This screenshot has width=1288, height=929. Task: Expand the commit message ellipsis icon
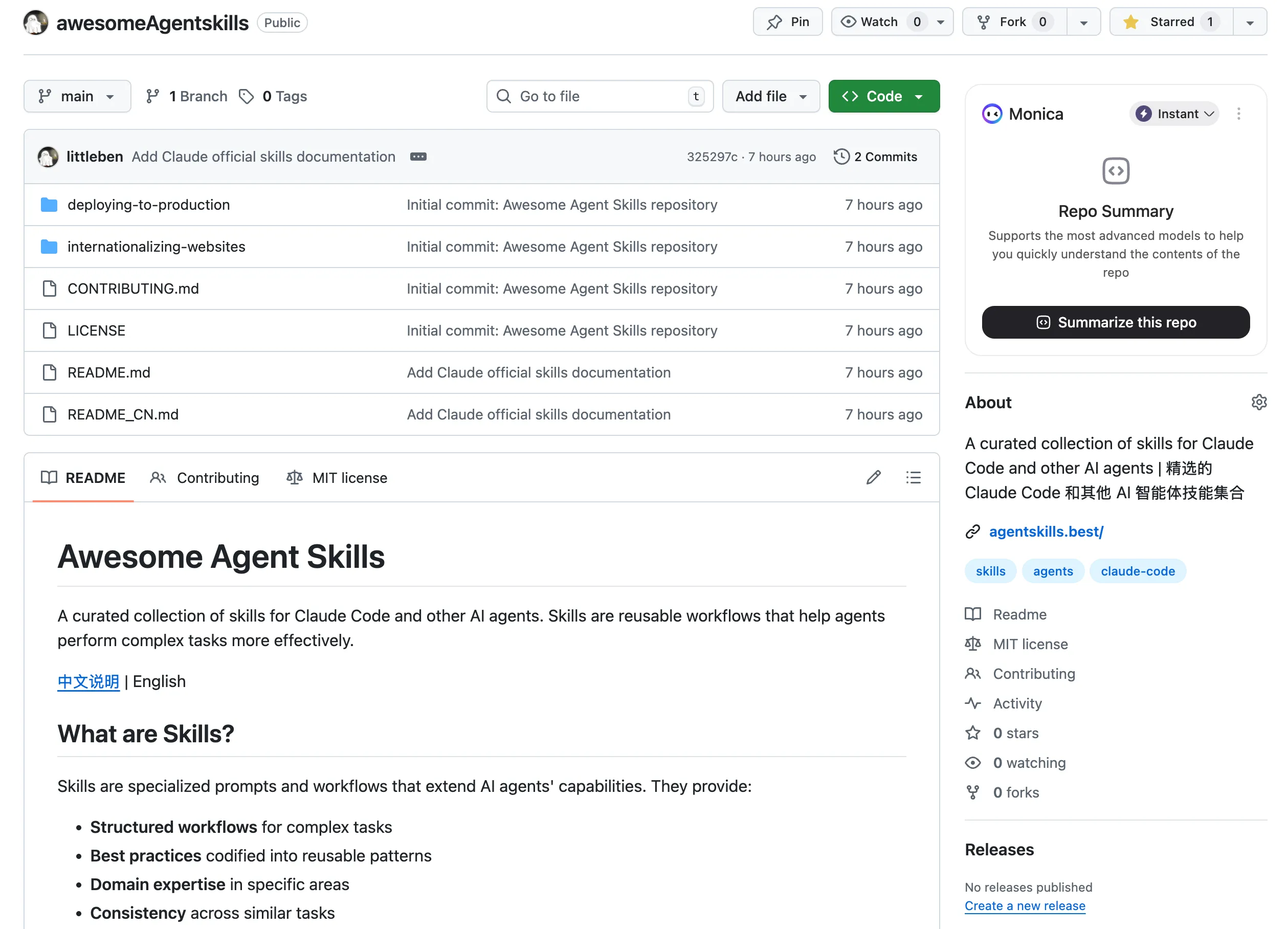point(418,157)
